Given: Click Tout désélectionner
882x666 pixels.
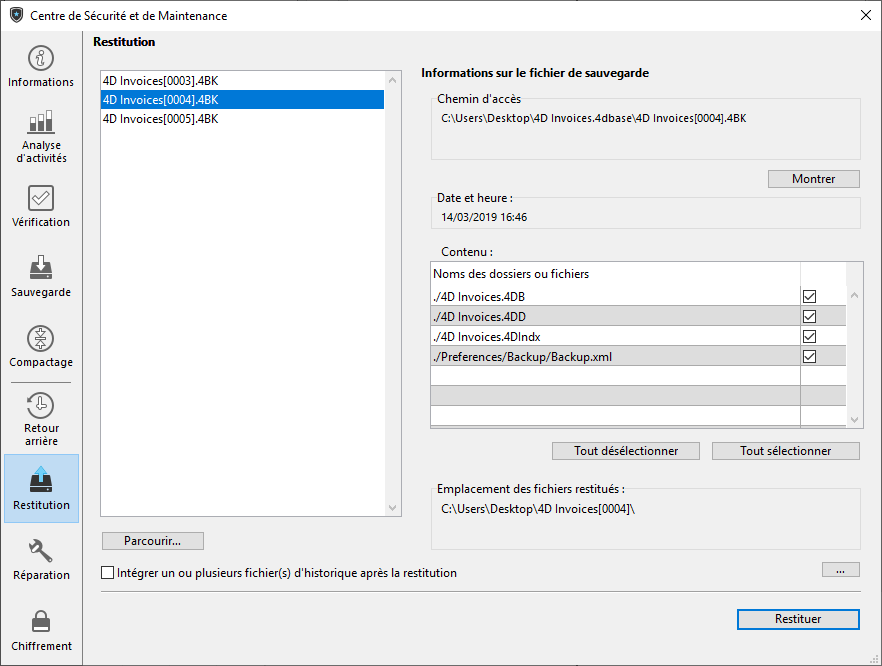Looking at the screenshot, I should point(626,451).
